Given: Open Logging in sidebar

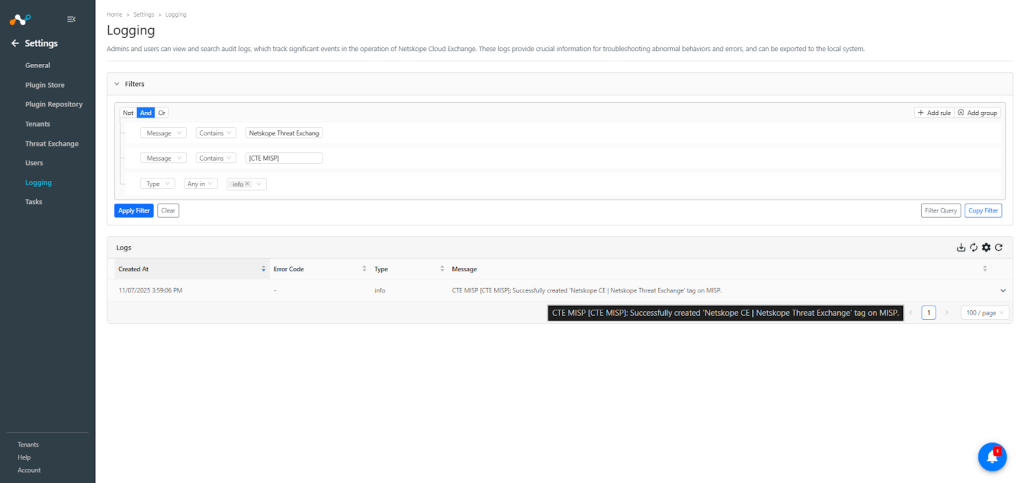Looking at the screenshot, I should (x=39, y=183).
